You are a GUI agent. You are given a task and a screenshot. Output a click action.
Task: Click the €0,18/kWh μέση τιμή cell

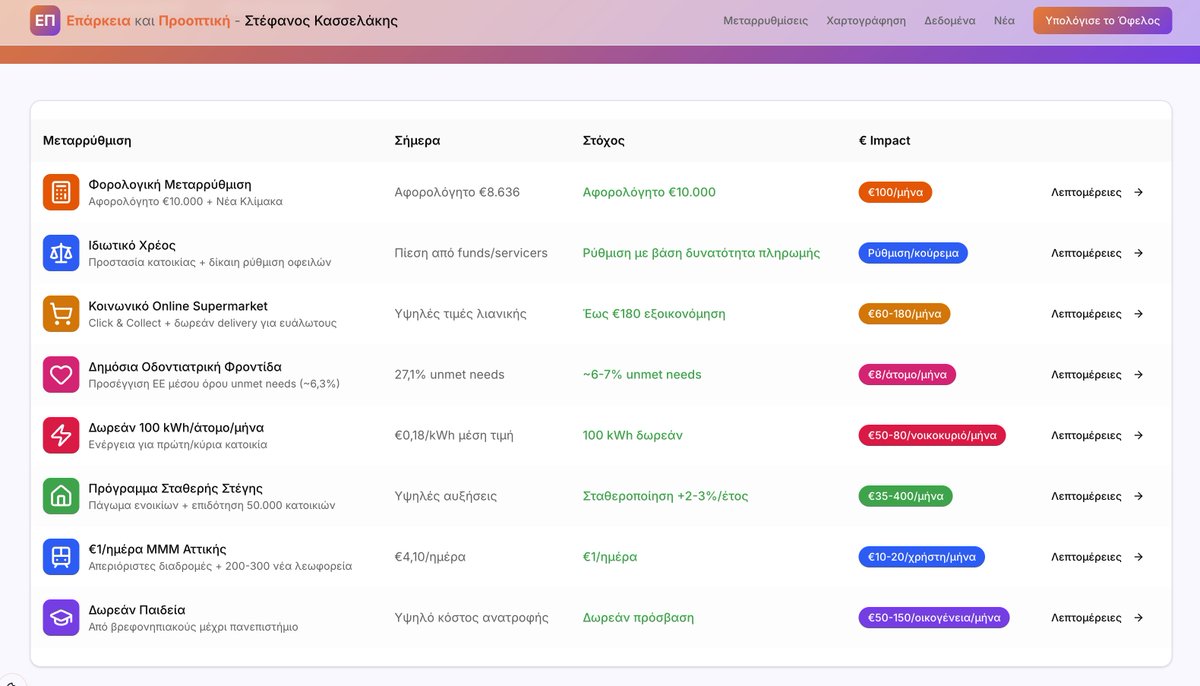pyautogui.click(x=454, y=435)
